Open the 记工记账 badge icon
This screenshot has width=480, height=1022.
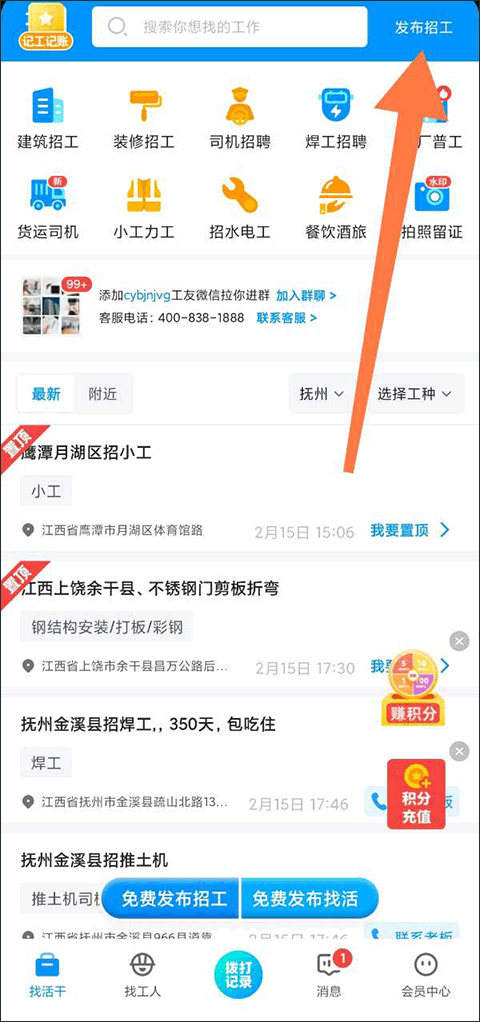click(x=45, y=26)
